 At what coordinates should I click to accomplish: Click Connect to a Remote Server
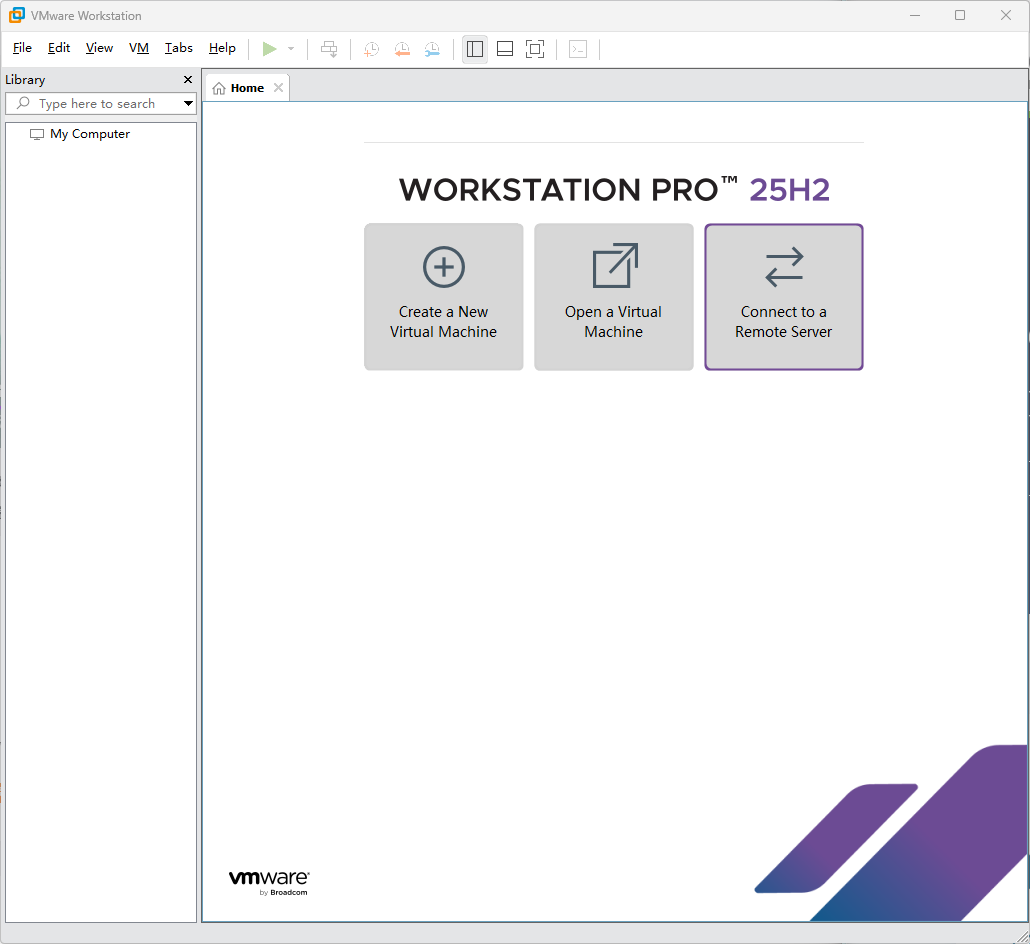click(x=783, y=297)
